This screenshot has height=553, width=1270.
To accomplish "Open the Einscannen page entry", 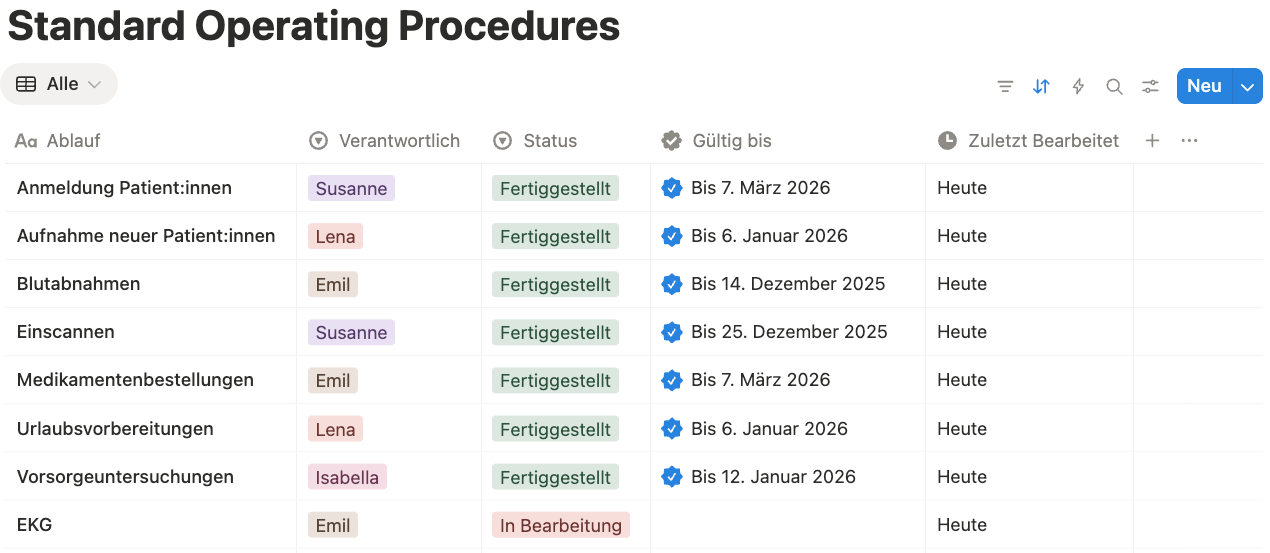I will point(66,332).
